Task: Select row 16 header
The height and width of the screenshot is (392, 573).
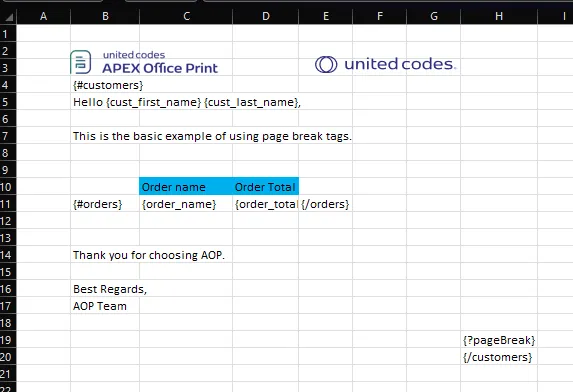Action: click(8, 289)
